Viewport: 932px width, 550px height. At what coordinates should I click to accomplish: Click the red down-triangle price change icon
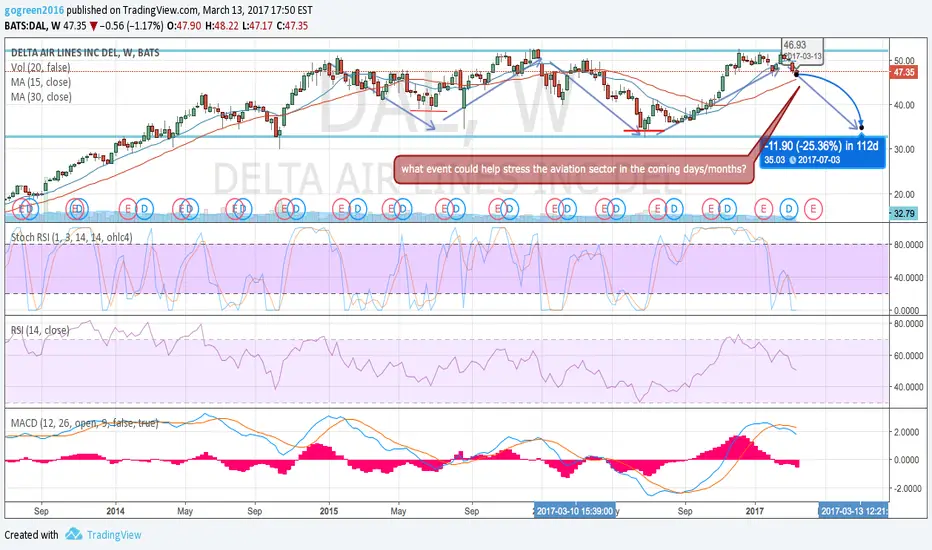point(93,26)
